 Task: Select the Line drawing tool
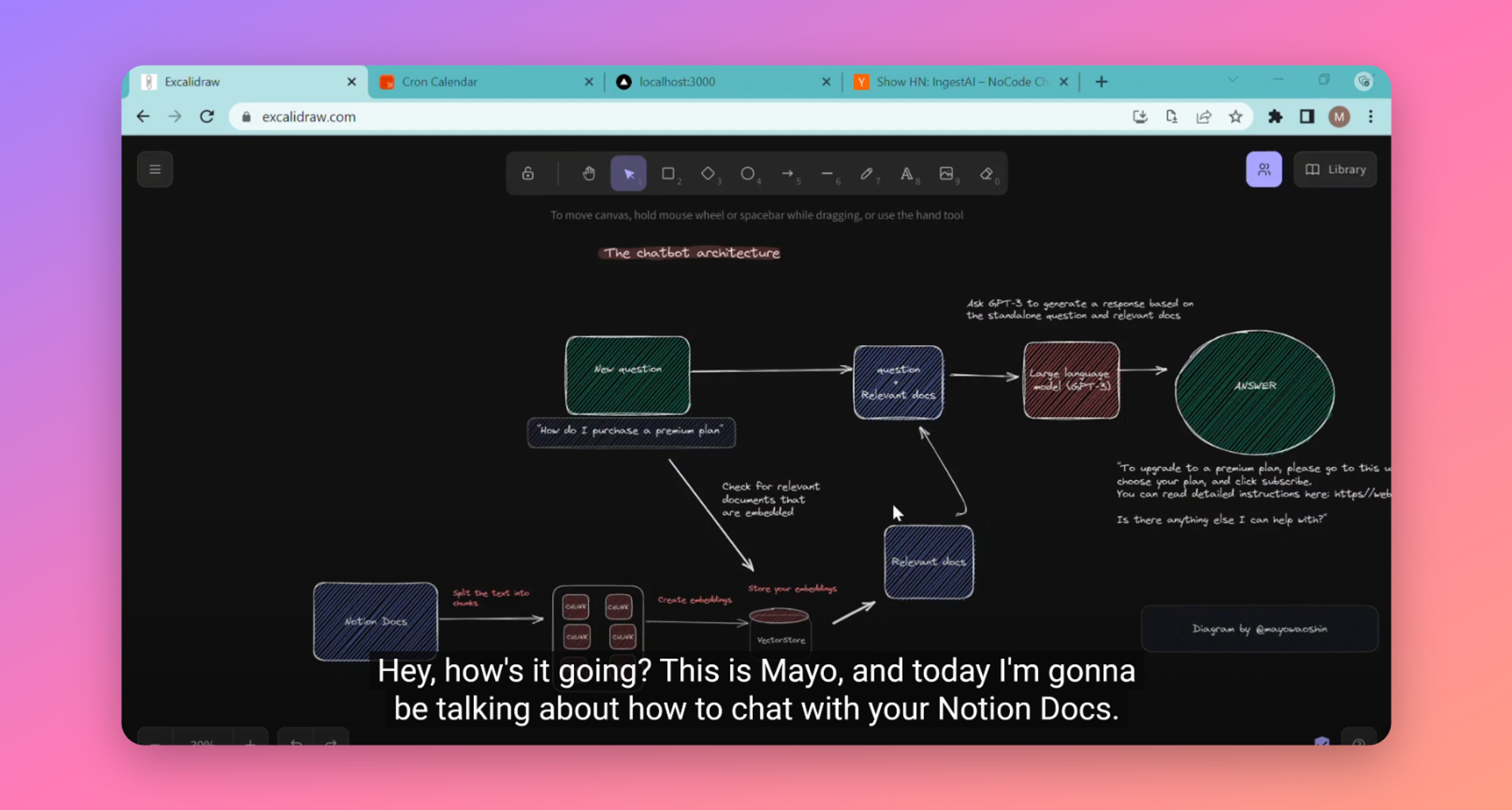pyautogui.click(x=827, y=174)
